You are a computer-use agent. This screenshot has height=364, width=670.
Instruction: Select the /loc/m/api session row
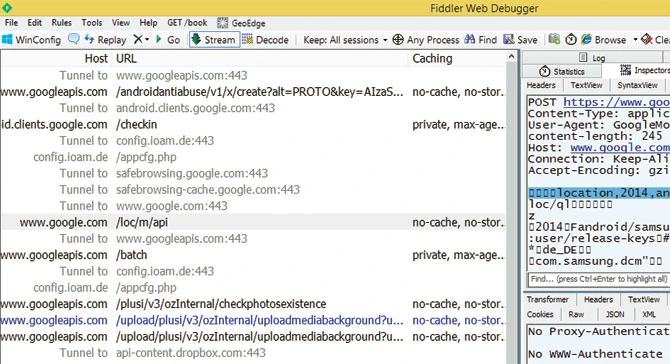point(253,222)
